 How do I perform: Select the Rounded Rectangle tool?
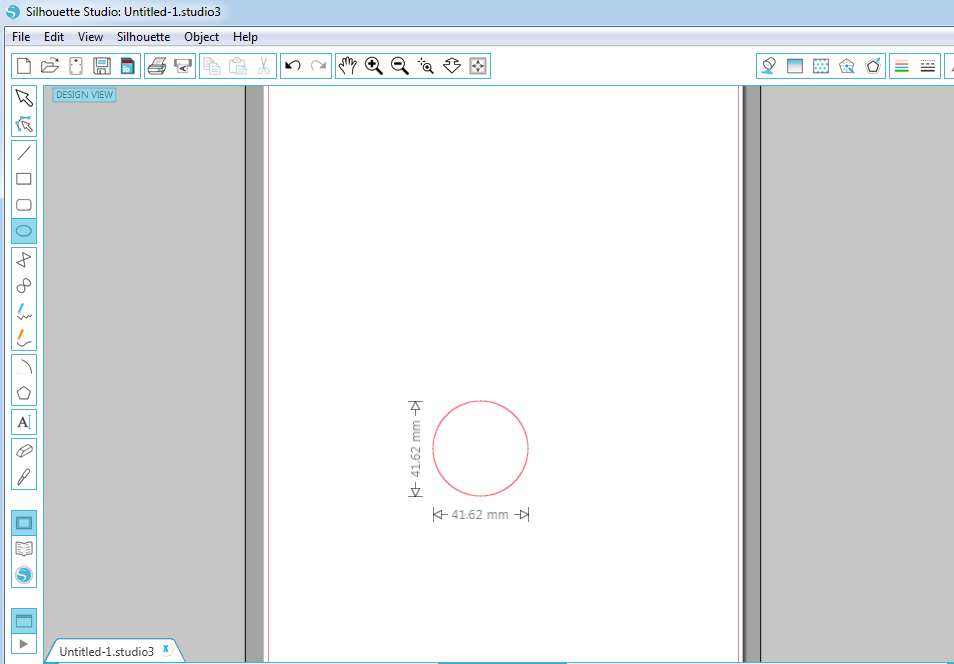[24, 205]
